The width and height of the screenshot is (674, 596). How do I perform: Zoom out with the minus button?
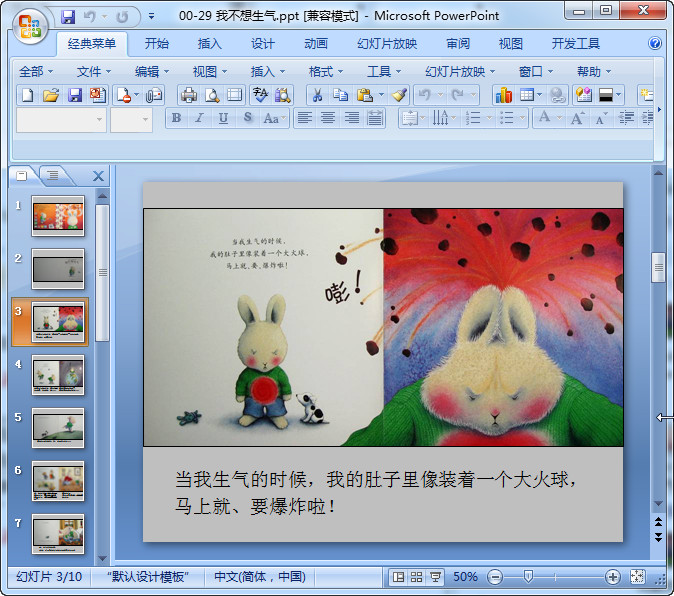pos(495,577)
